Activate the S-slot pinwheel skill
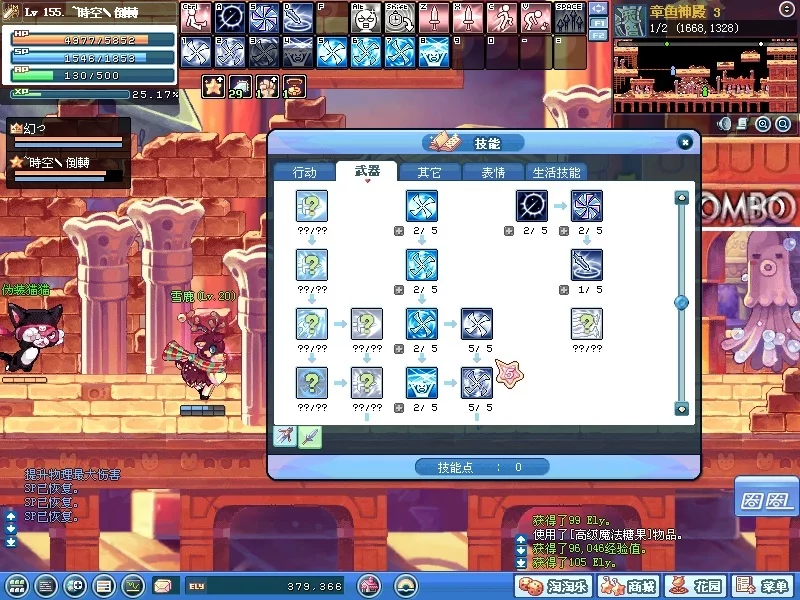This screenshot has width=800, height=600. [x=264, y=18]
